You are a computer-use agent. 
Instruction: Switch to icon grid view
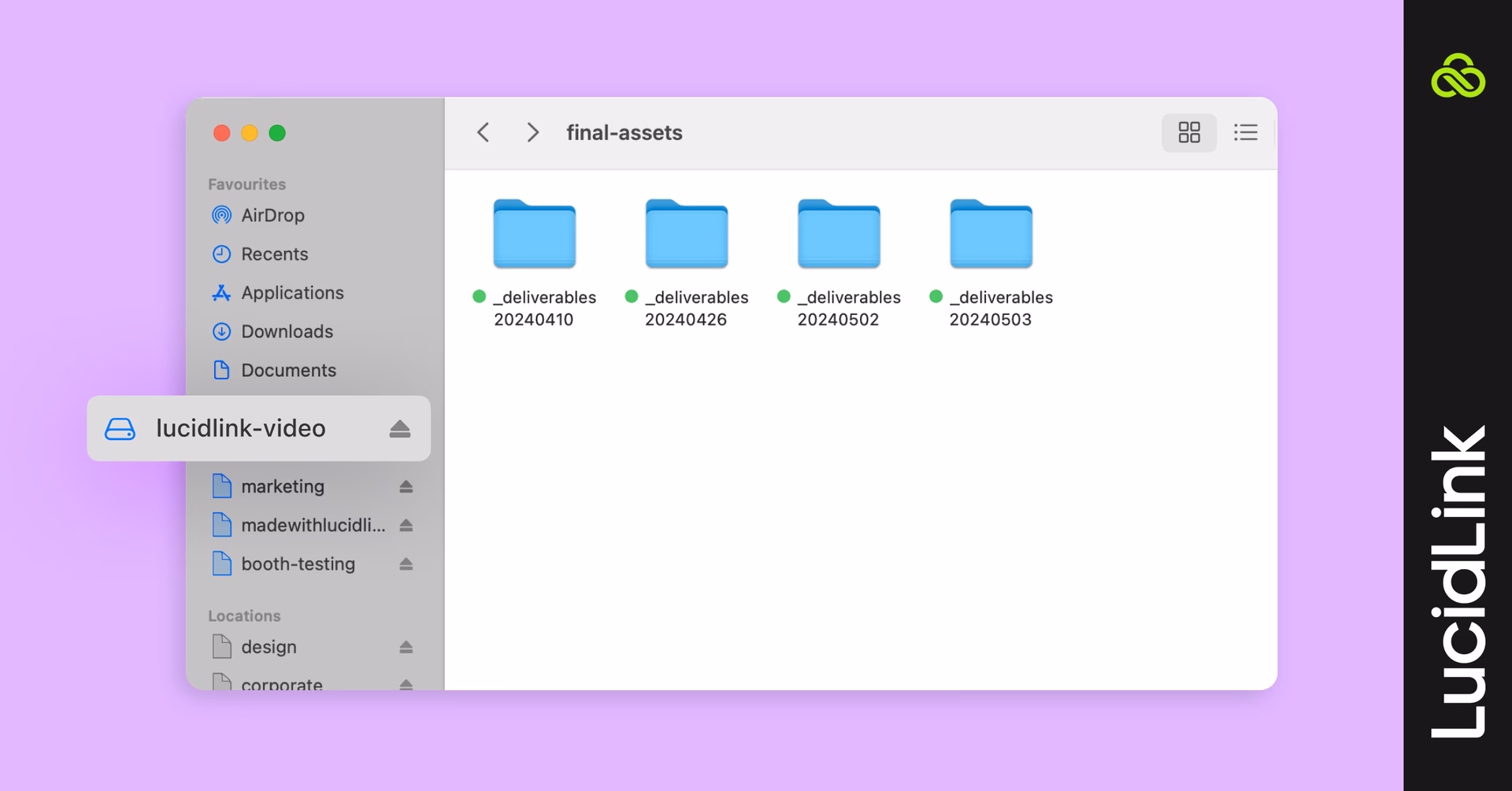tap(1188, 132)
